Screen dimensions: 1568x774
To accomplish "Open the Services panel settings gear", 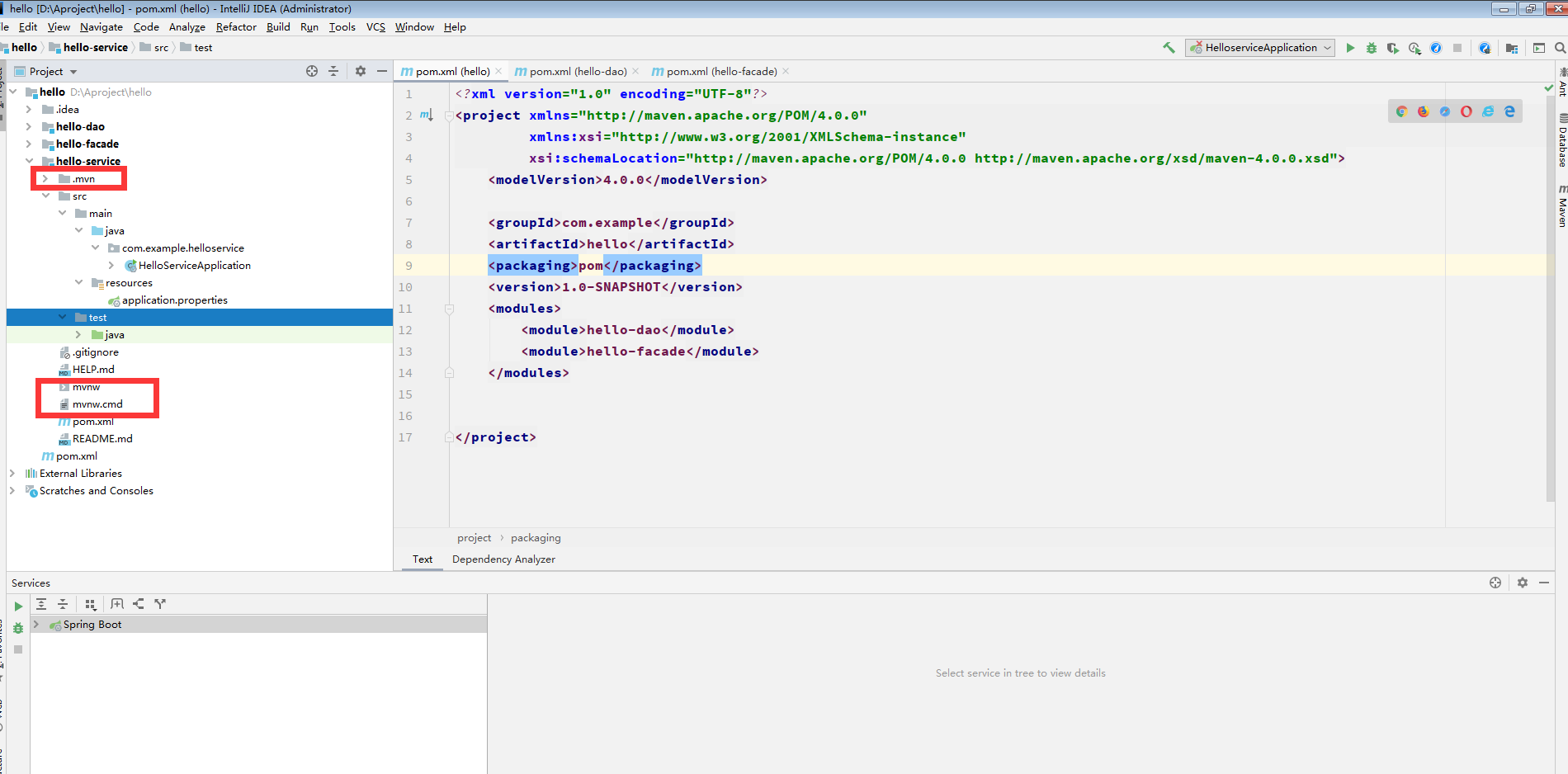I will click(x=1523, y=583).
